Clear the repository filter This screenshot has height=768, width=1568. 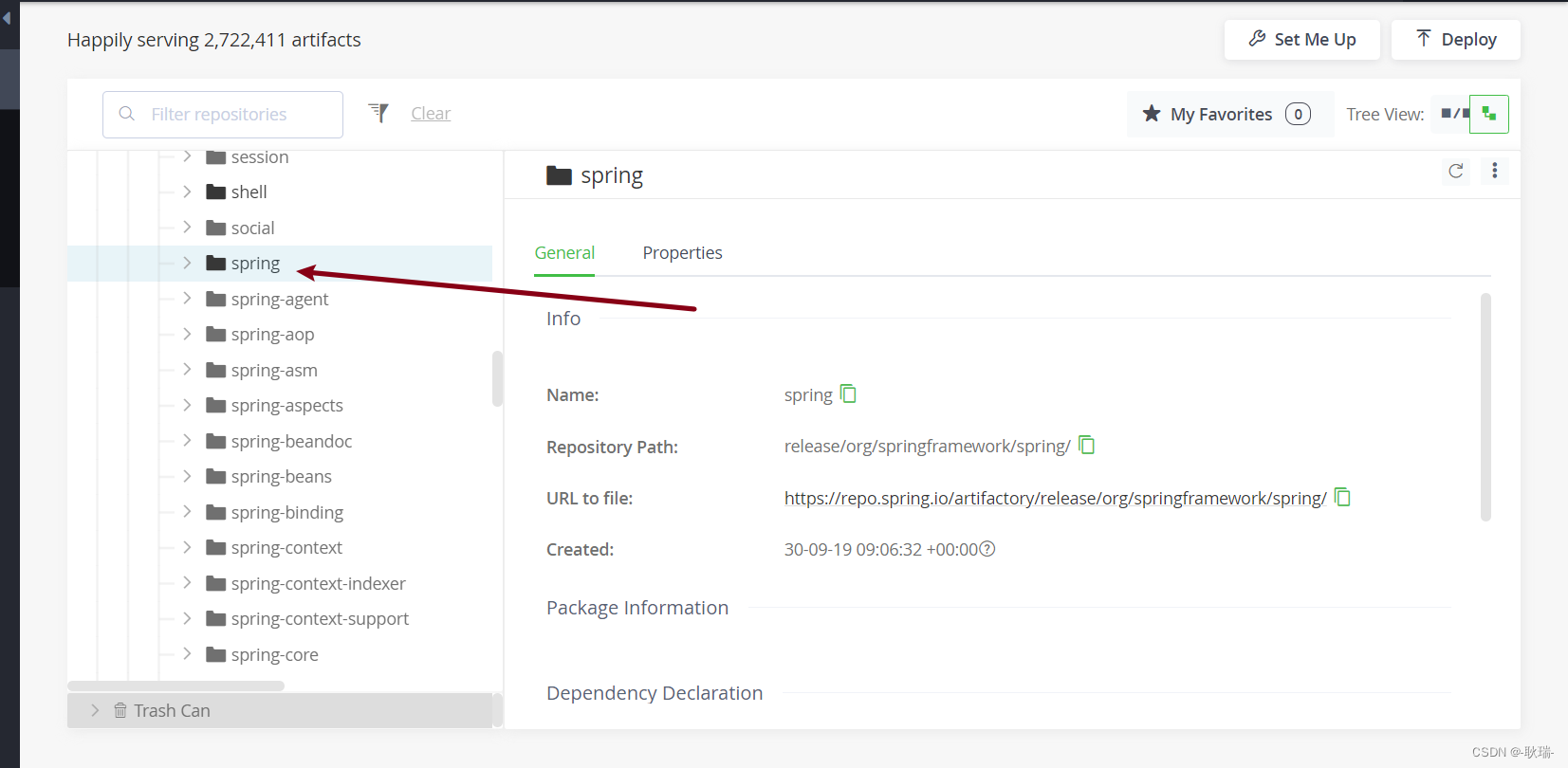[x=431, y=114]
